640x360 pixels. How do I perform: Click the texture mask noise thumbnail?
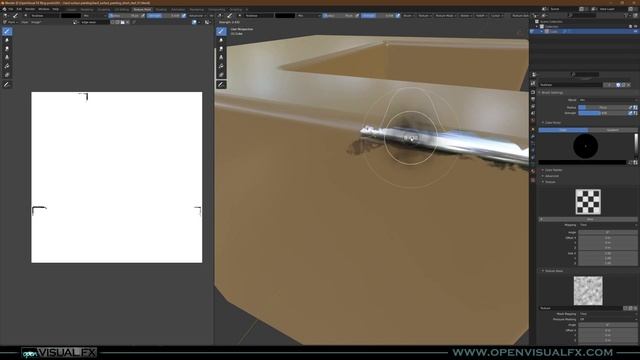(588, 291)
